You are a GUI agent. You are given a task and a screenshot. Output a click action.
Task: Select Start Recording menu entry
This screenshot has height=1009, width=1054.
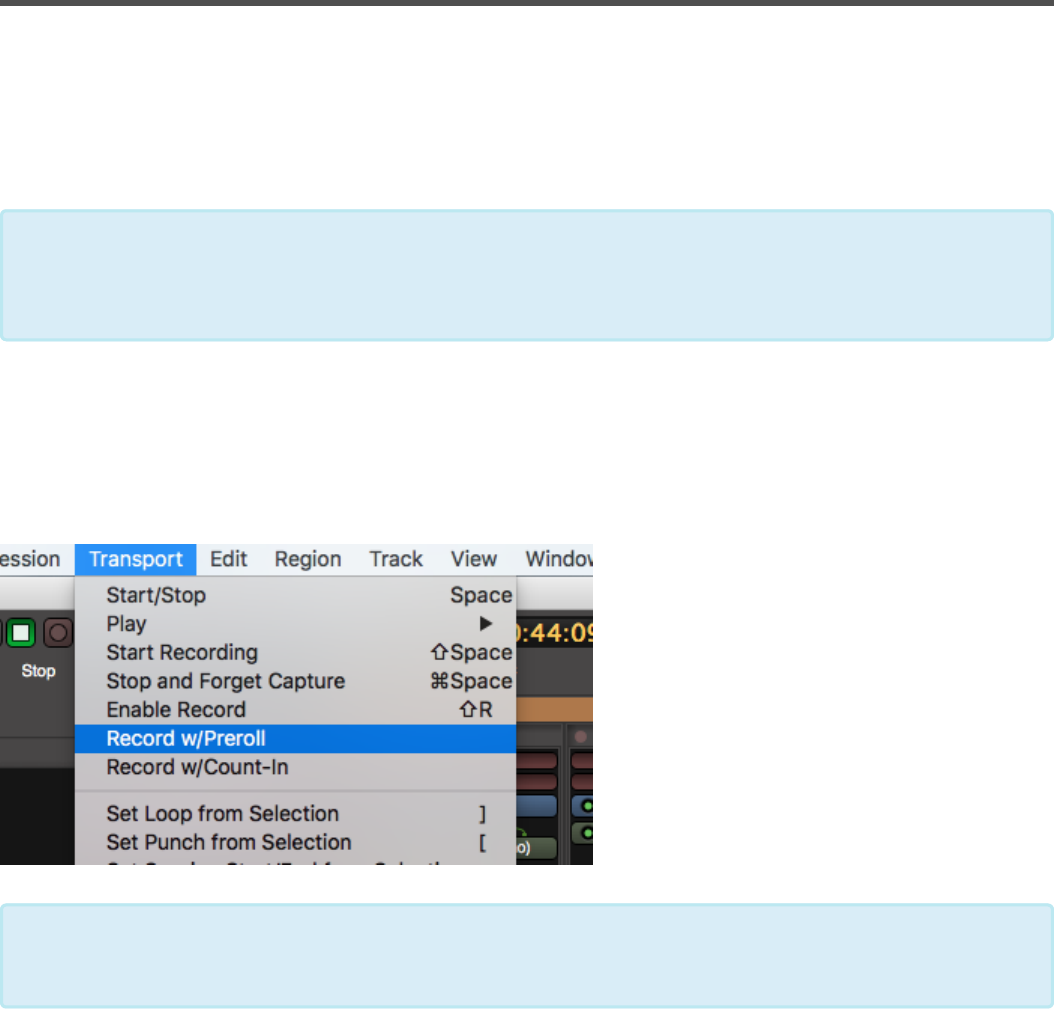point(296,653)
